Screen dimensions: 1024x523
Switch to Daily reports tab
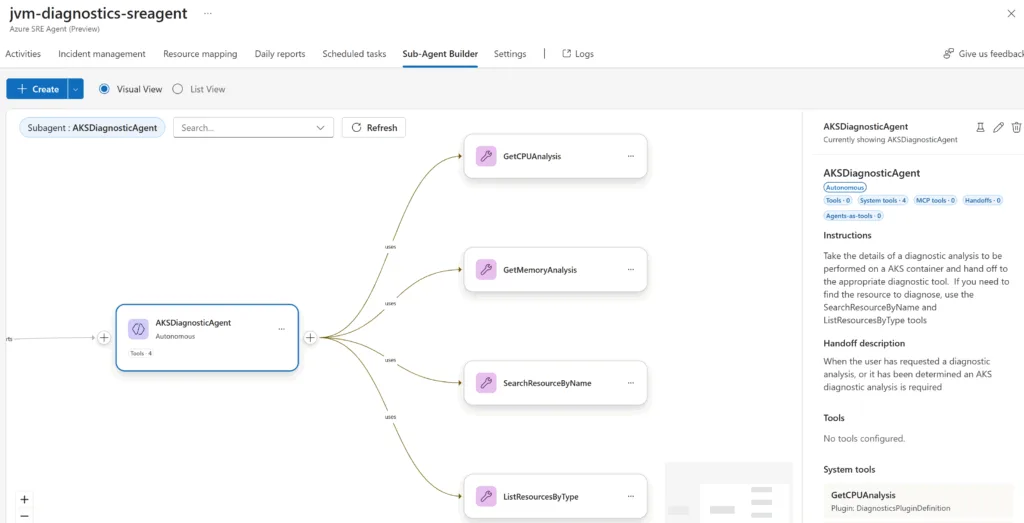click(x=280, y=54)
